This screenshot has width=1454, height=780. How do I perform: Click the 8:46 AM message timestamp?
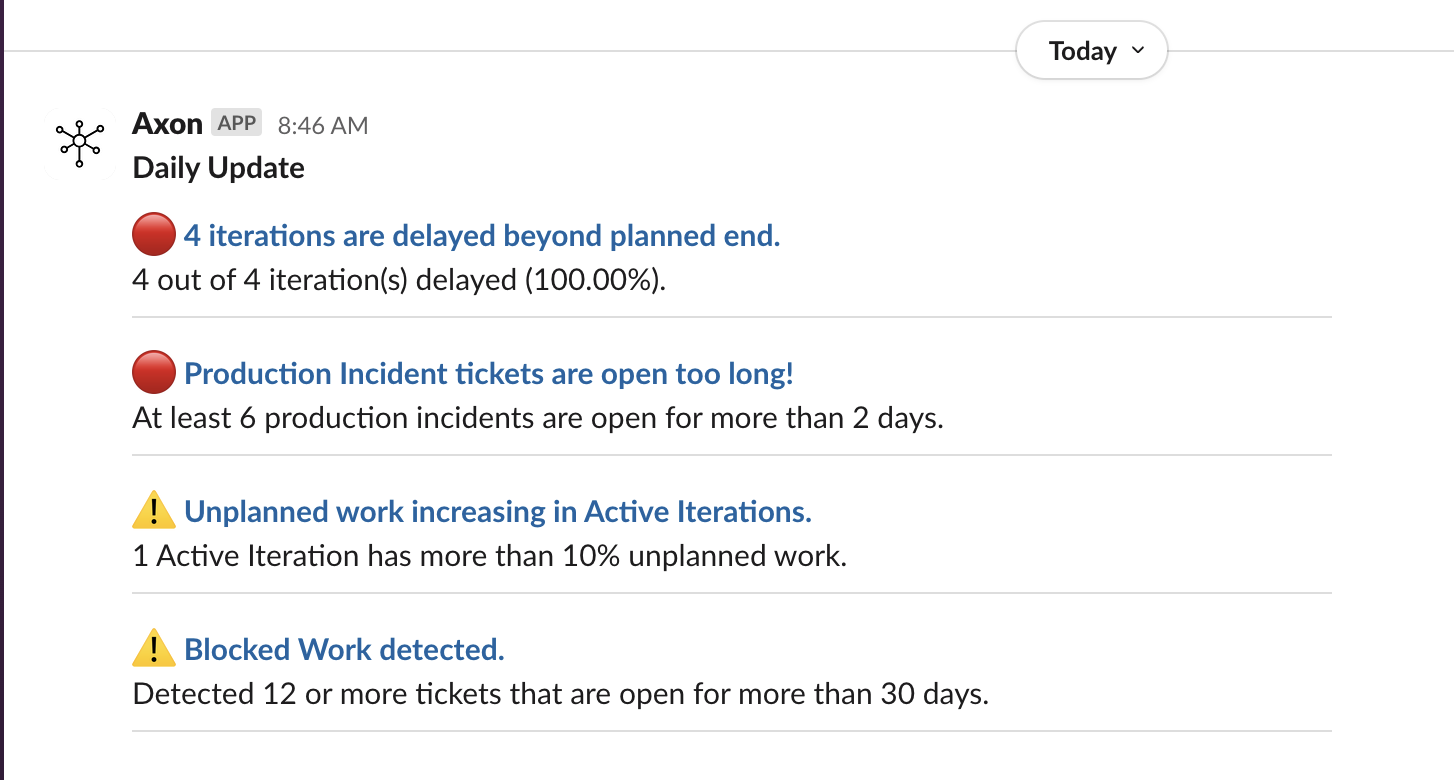pyautogui.click(x=323, y=125)
